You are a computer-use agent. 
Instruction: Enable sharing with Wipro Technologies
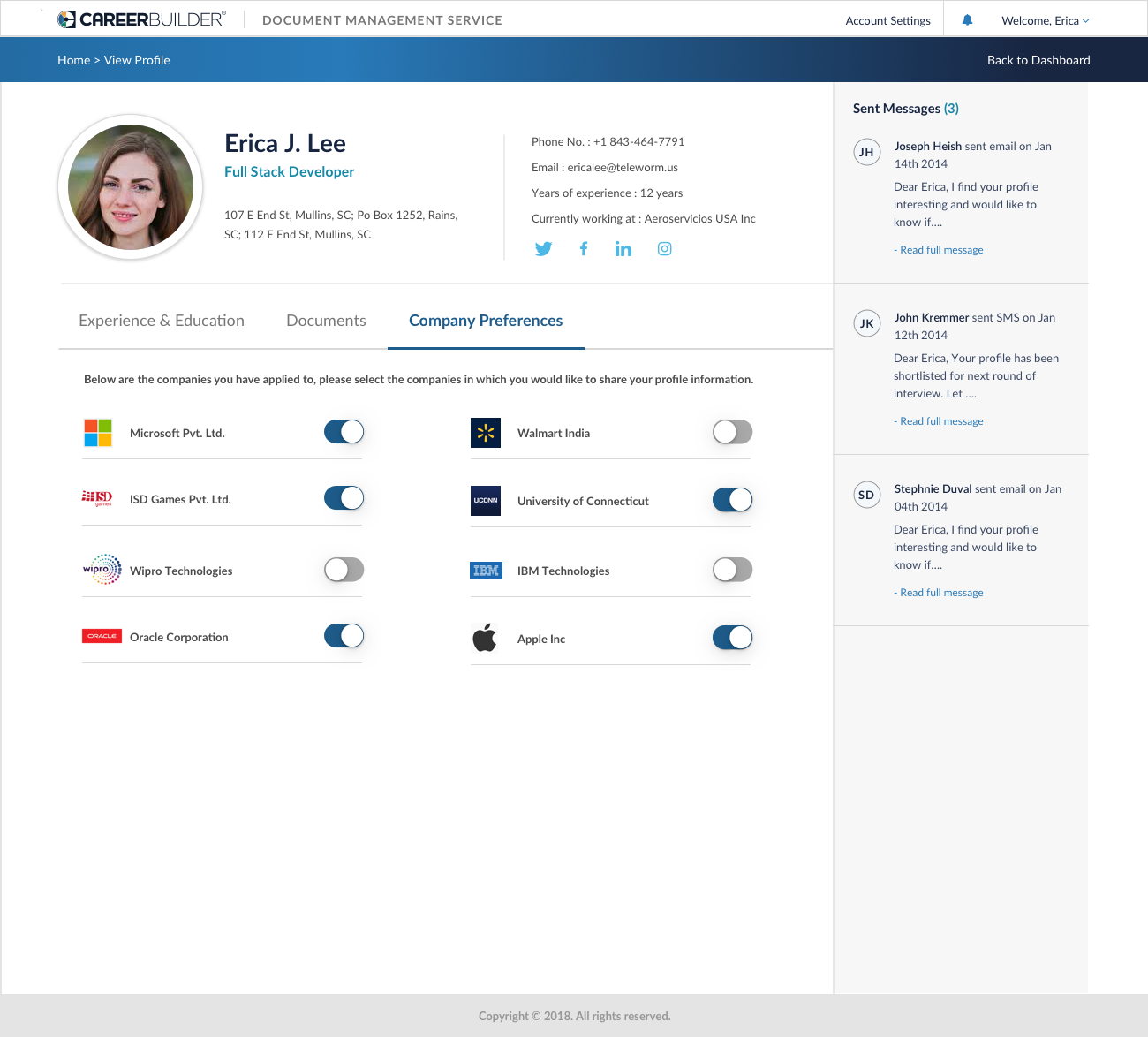(344, 570)
